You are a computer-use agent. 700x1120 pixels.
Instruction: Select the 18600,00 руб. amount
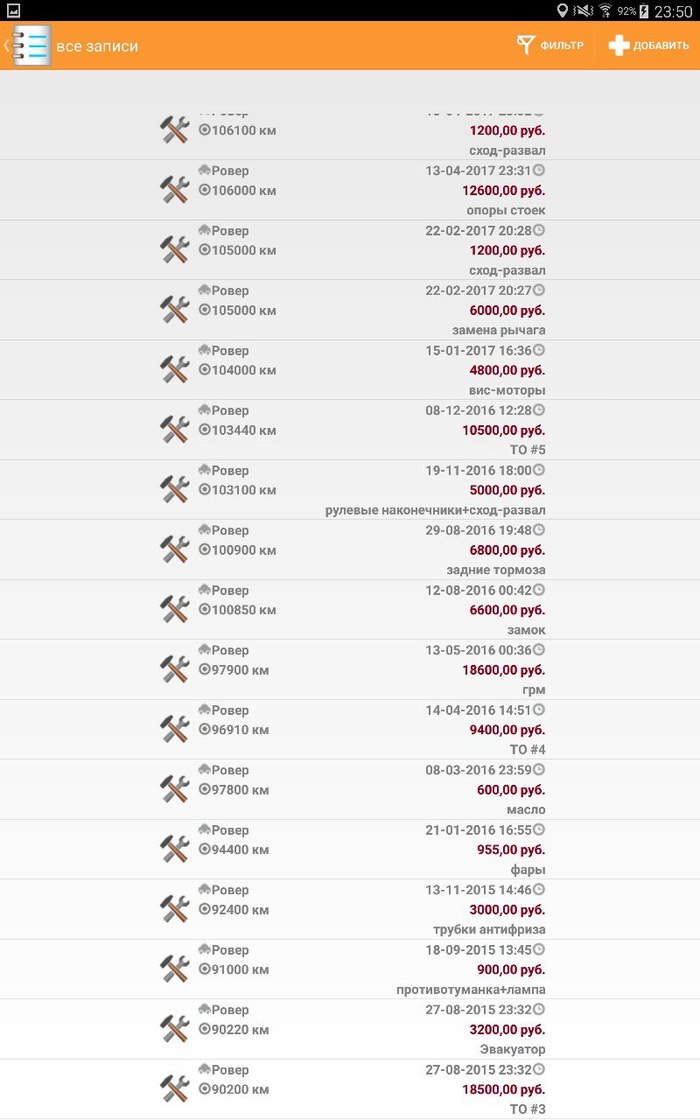507,670
